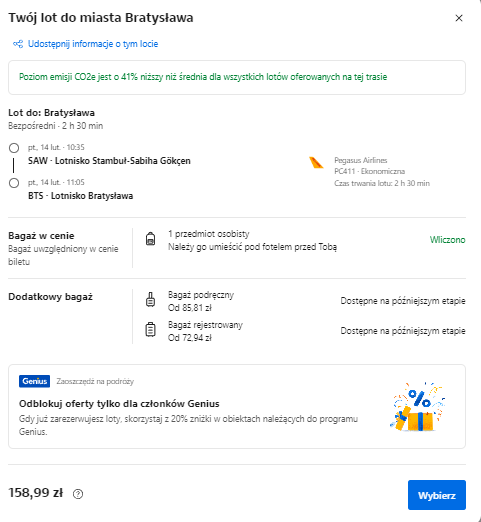The width and height of the screenshot is (481, 522).
Task: Click the share icon beside Udostępnij
Action: 18,44
